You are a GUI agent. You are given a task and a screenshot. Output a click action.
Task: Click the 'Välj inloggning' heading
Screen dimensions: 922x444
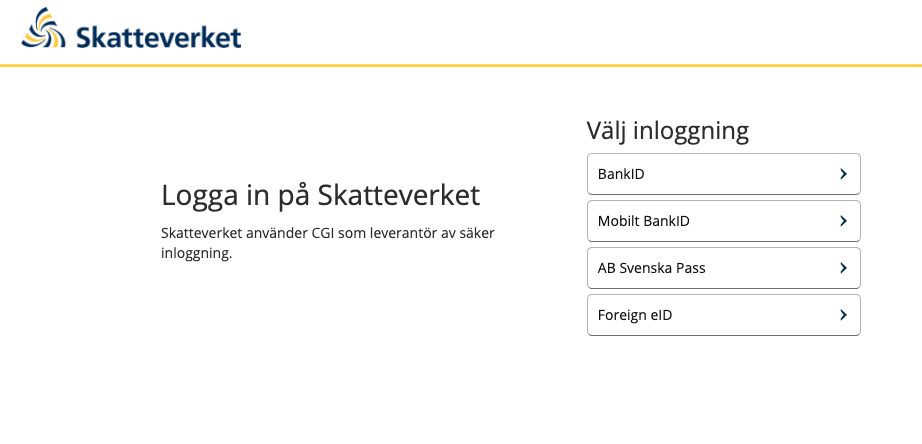tap(667, 131)
